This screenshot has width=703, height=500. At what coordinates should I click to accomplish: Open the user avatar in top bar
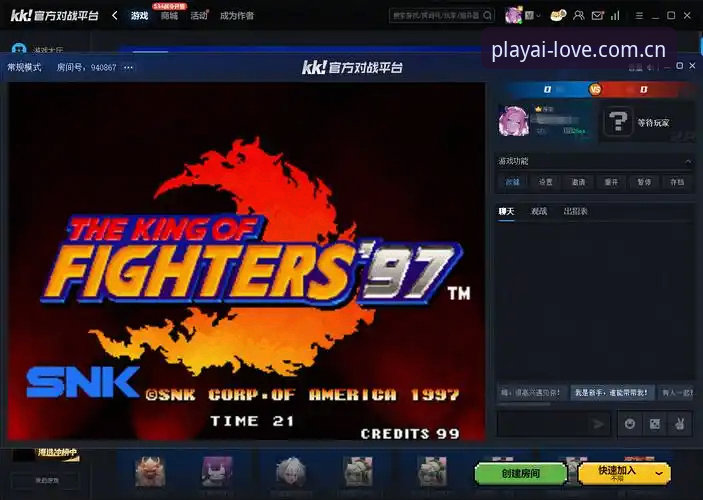point(513,15)
